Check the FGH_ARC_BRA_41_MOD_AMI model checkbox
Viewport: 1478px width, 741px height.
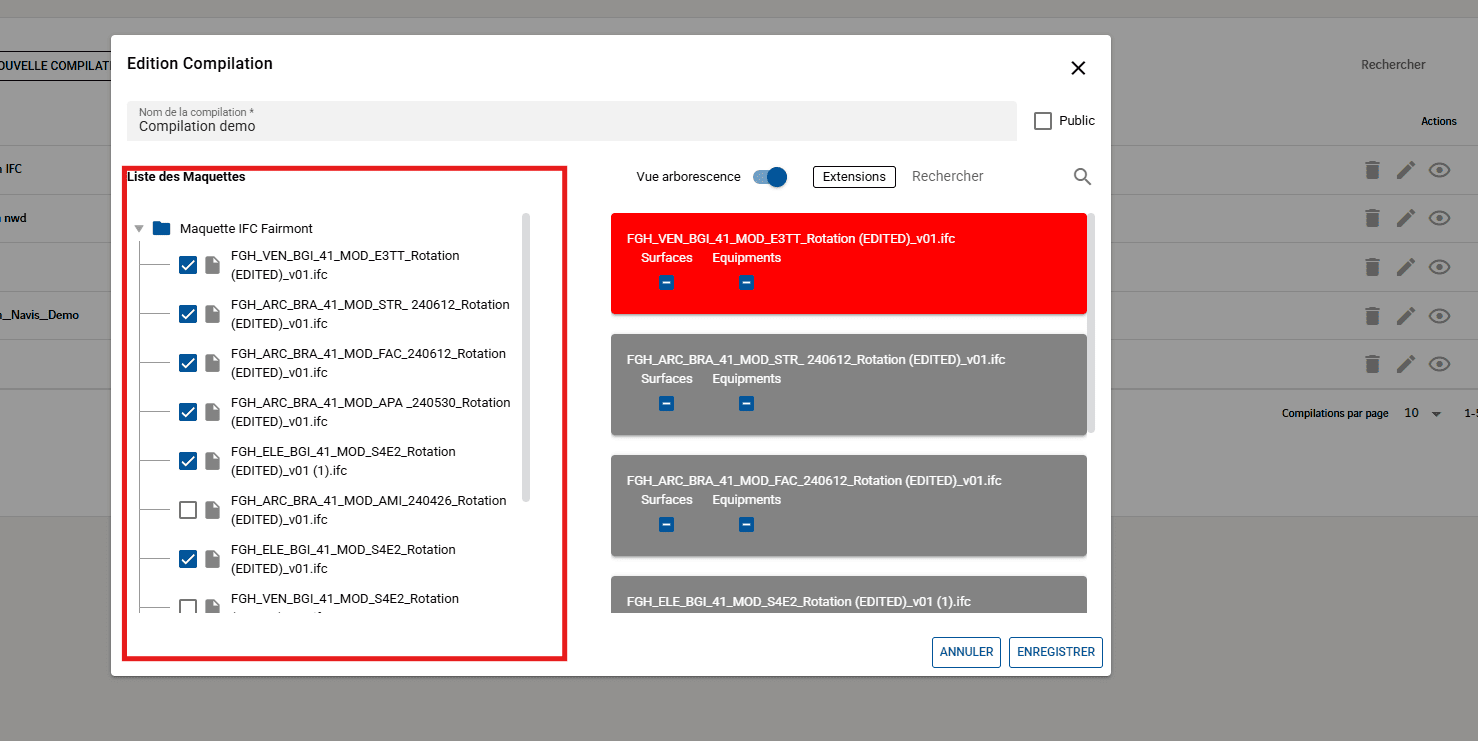(187, 510)
